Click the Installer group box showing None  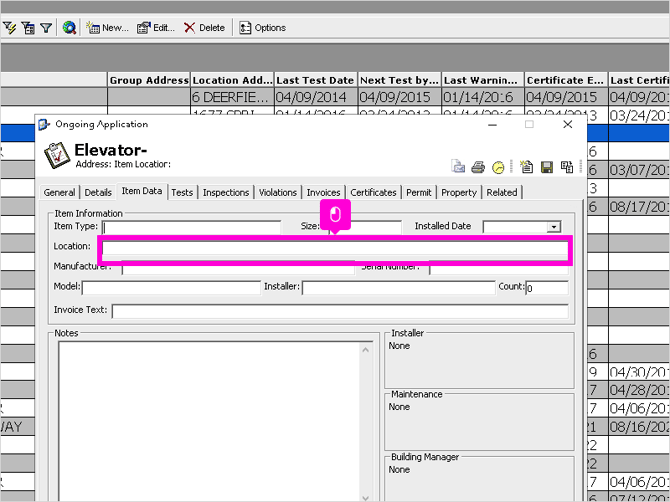pos(479,360)
